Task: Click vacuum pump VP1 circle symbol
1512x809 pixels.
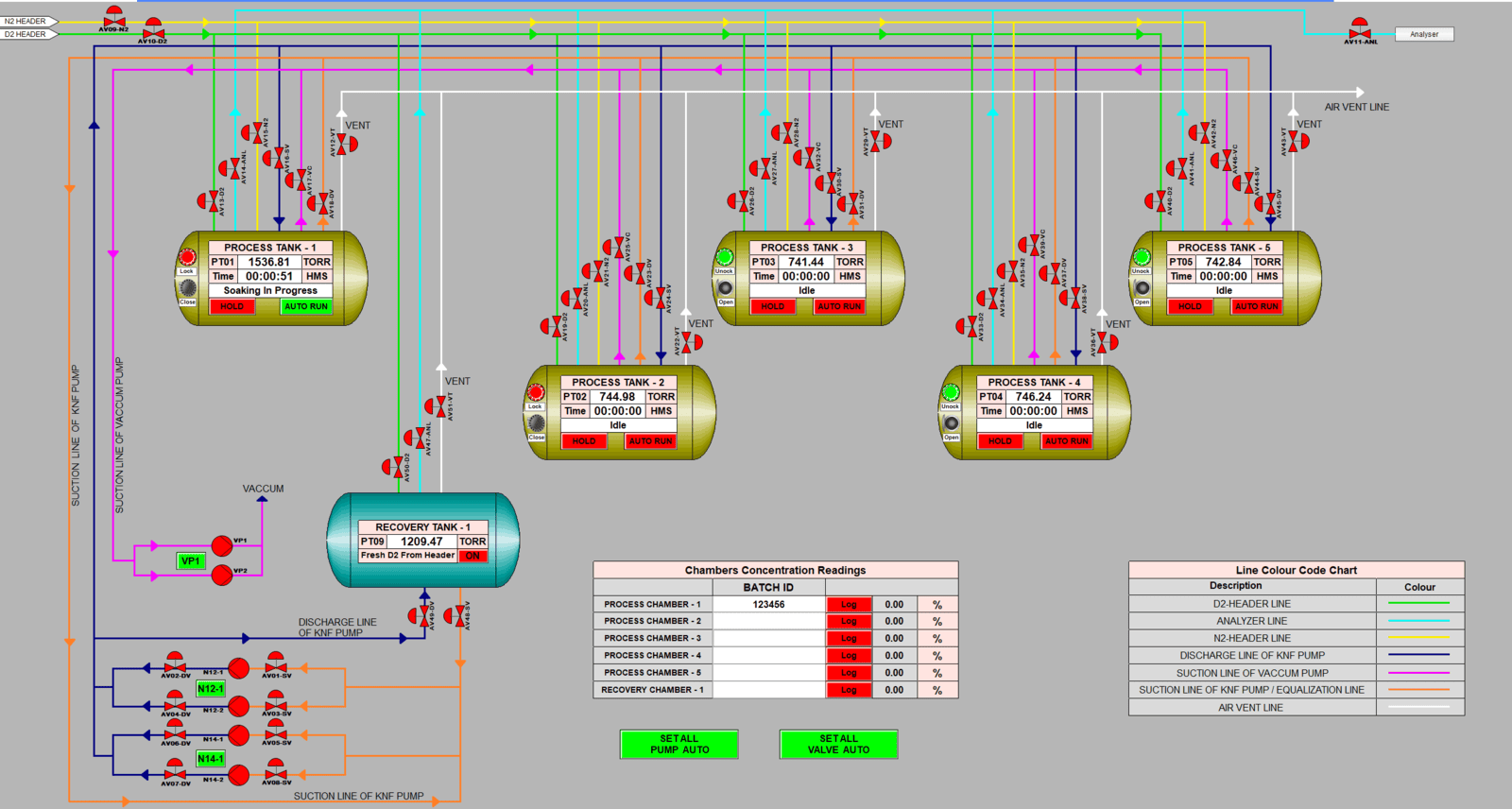Action: tap(222, 545)
